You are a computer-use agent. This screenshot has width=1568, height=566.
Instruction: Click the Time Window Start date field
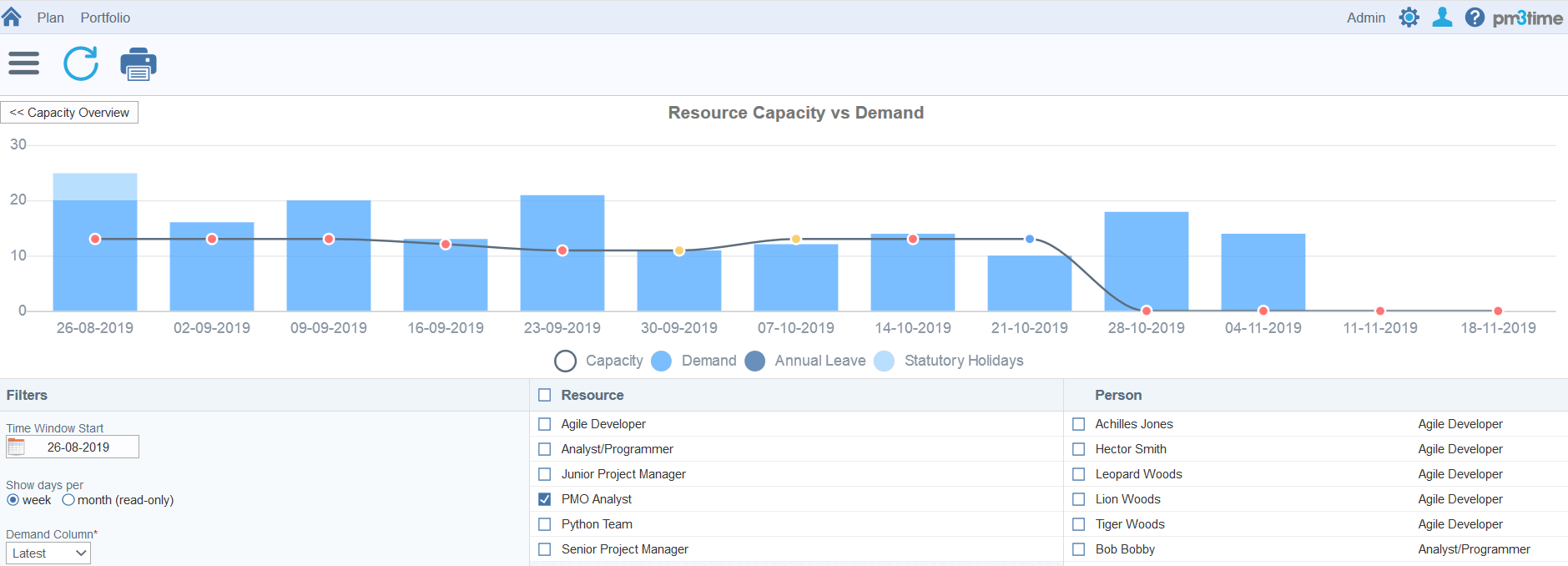click(x=78, y=447)
